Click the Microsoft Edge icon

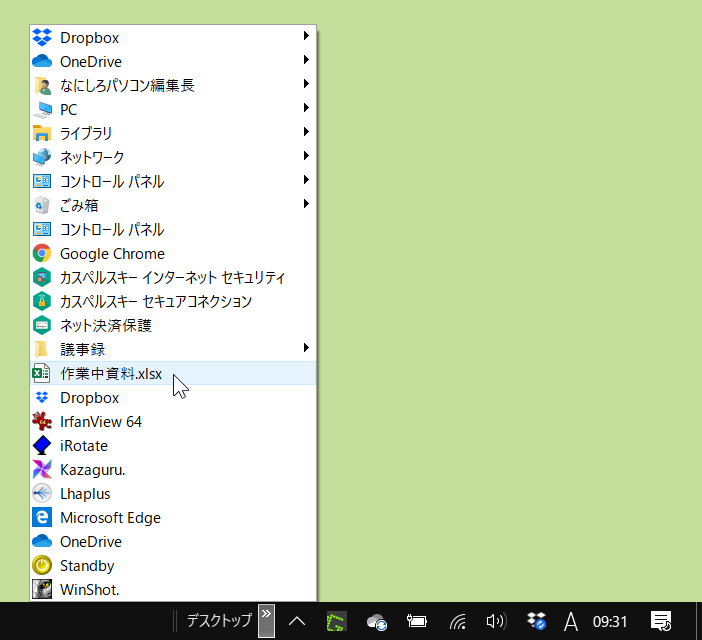pyautogui.click(x=42, y=518)
